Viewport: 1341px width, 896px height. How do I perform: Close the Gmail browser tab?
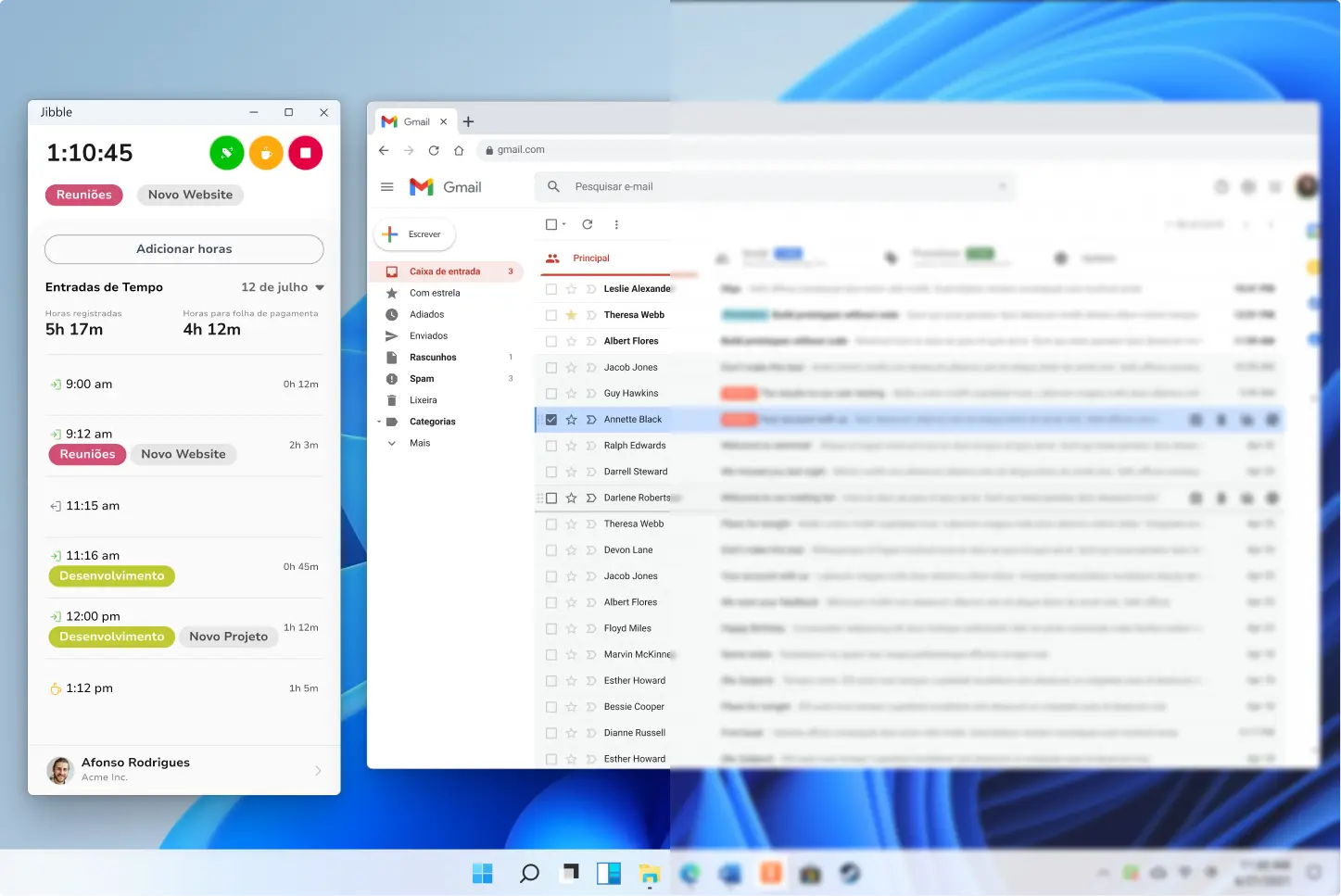click(443, 121)
